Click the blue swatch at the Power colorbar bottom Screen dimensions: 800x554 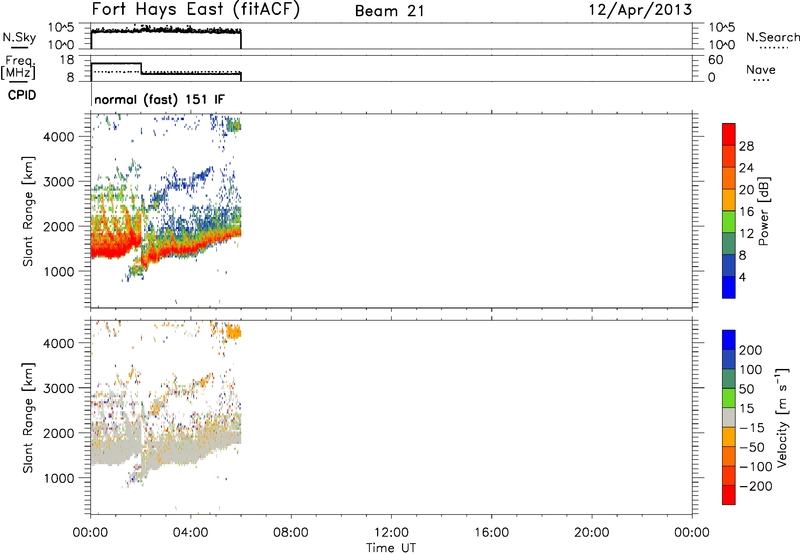pyautogui.click(x=729, y=287)
